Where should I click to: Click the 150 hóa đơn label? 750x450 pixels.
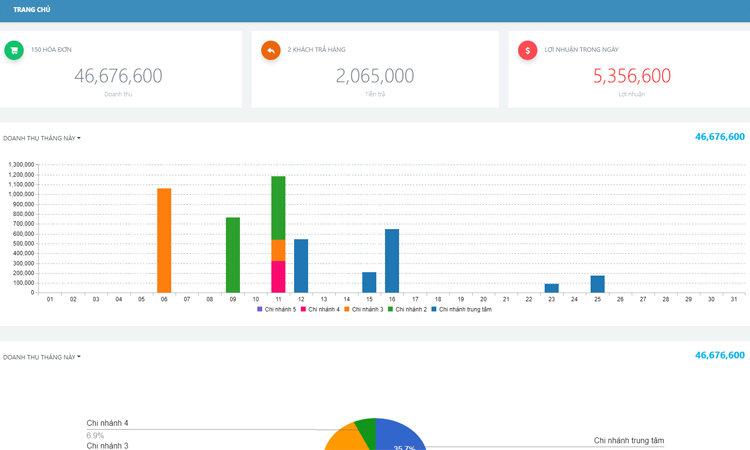[x=51, y=50]
